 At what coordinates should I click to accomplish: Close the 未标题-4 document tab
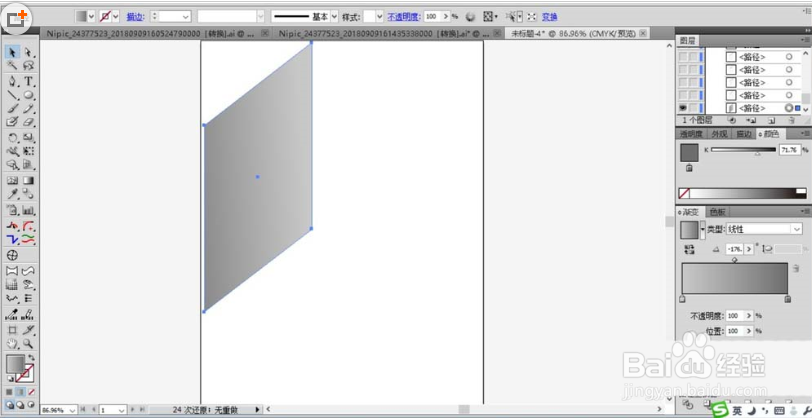coord(643,33)
